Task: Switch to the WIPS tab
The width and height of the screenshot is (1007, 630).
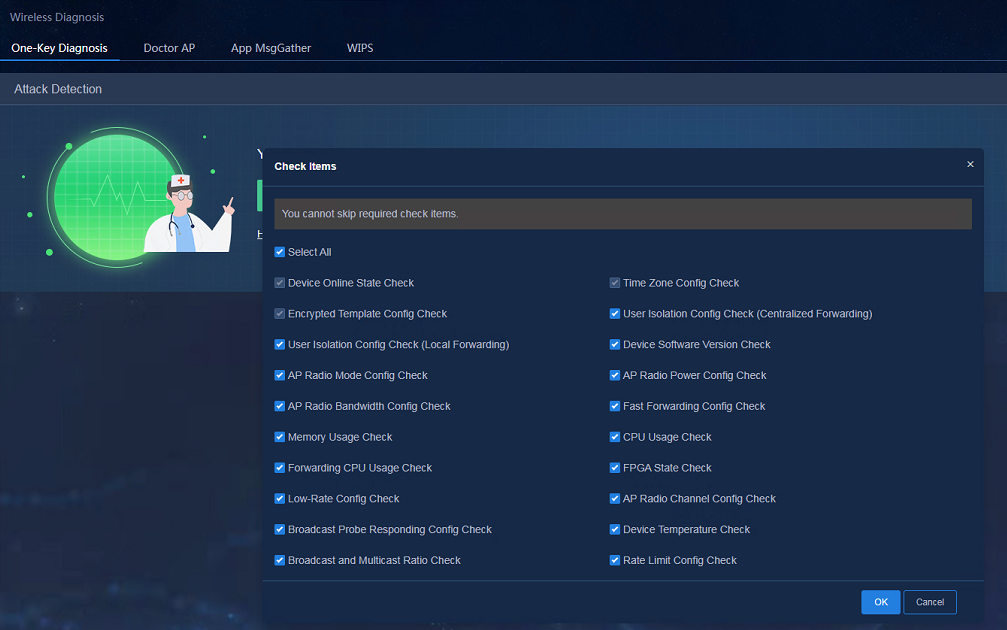Action: point(360,48)
